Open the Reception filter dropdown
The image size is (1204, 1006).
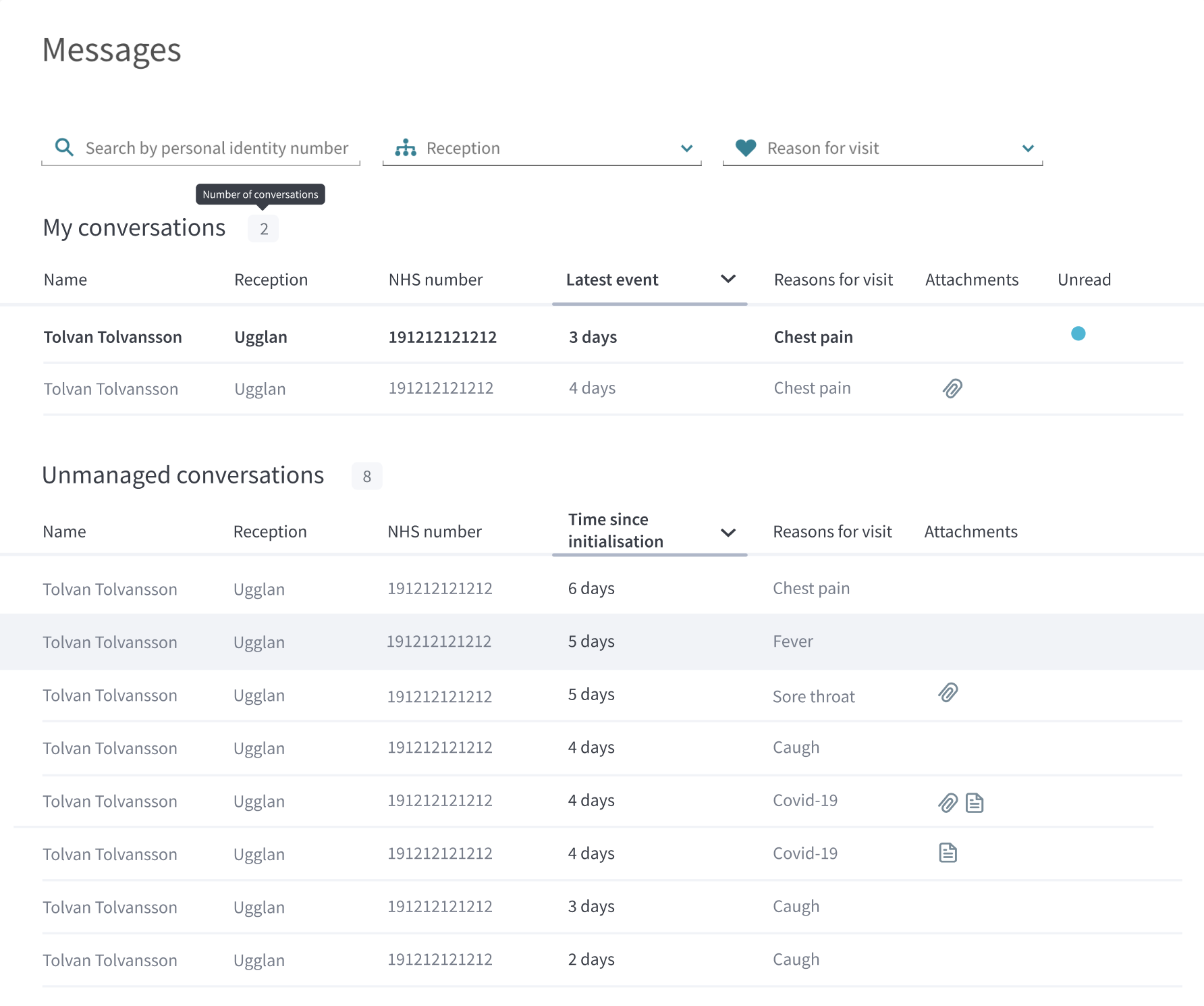[542, 149]
